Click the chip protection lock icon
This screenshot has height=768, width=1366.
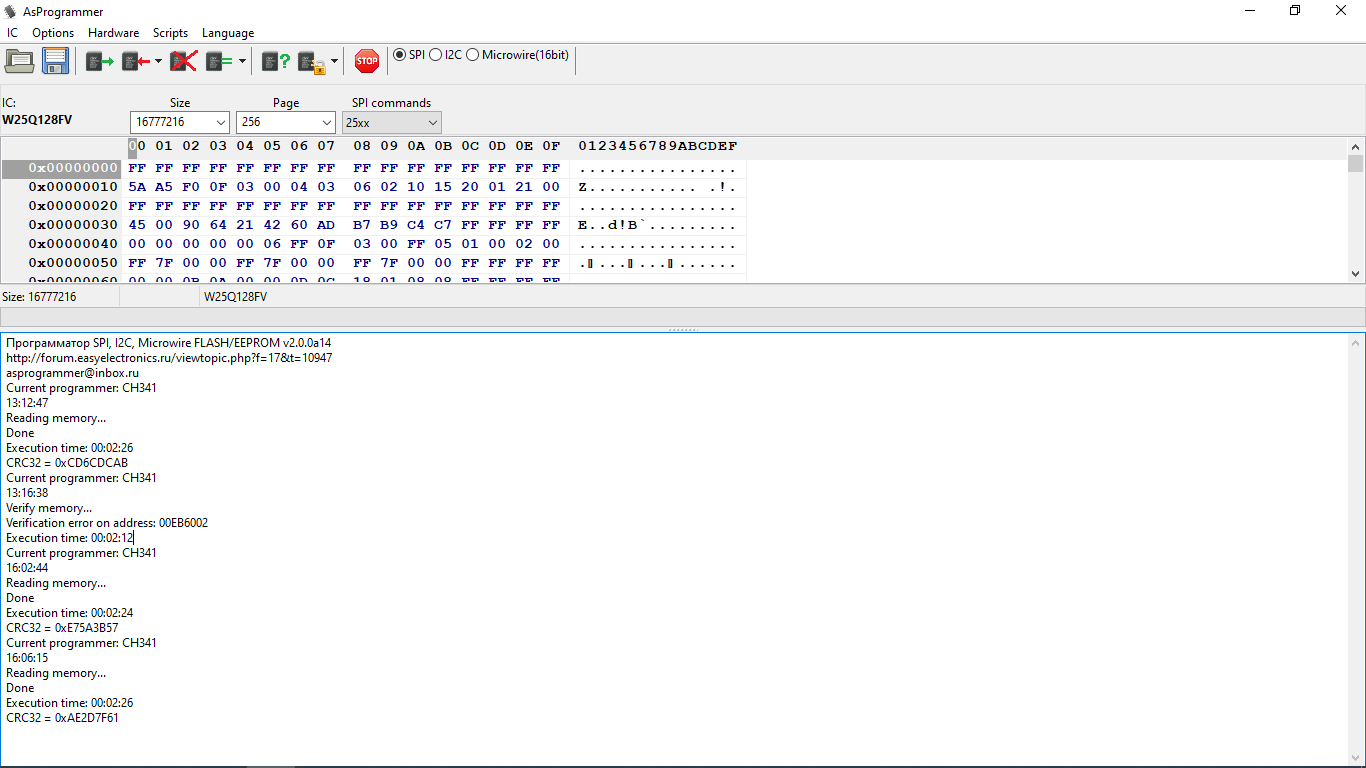click(x=312, y=62)
